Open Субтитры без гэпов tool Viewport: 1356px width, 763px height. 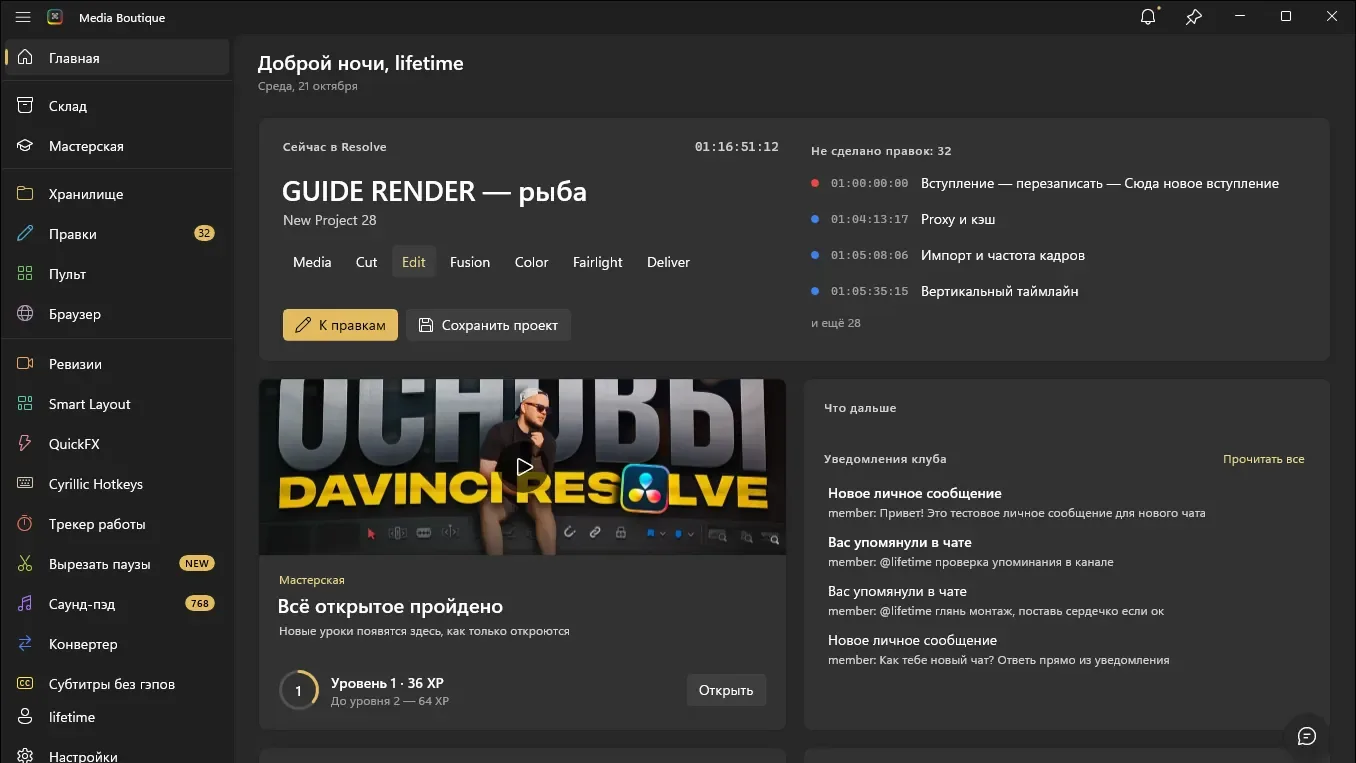pyautogui.click(x=117, y=684)
